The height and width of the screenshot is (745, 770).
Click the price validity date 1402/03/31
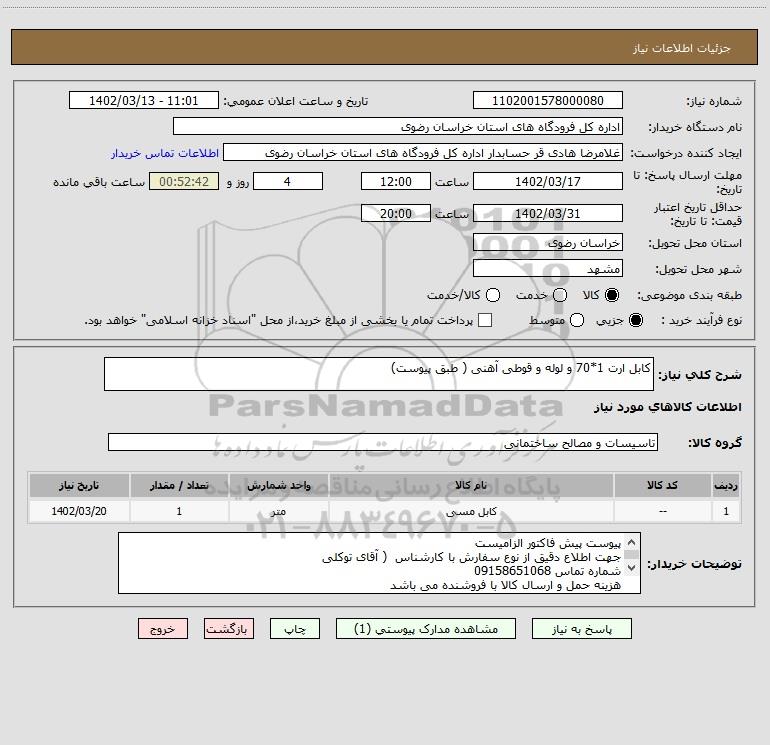click(x=548, y=213)
